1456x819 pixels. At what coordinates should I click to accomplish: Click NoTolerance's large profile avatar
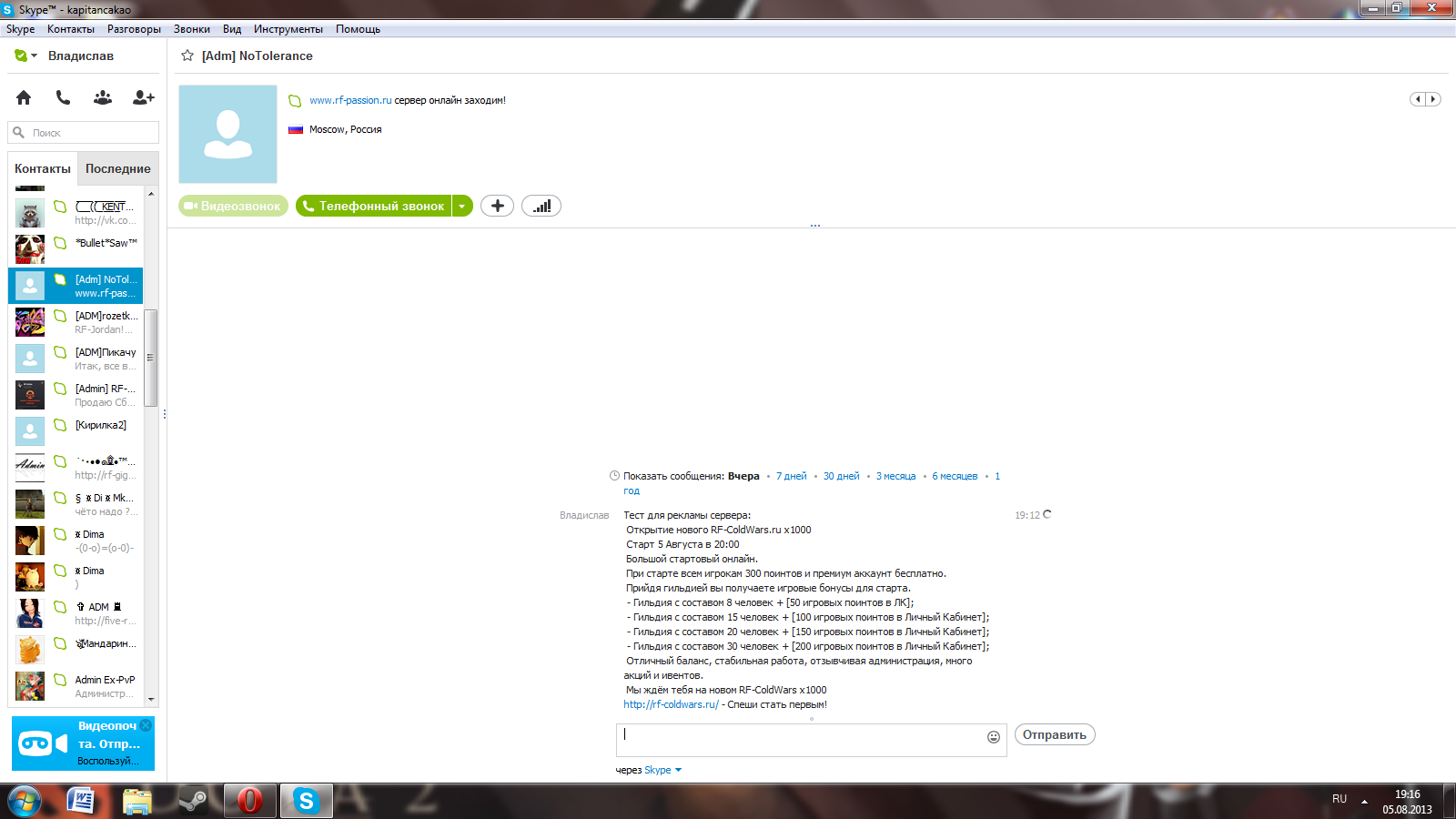pyautogui.click(x=227, y=135)
